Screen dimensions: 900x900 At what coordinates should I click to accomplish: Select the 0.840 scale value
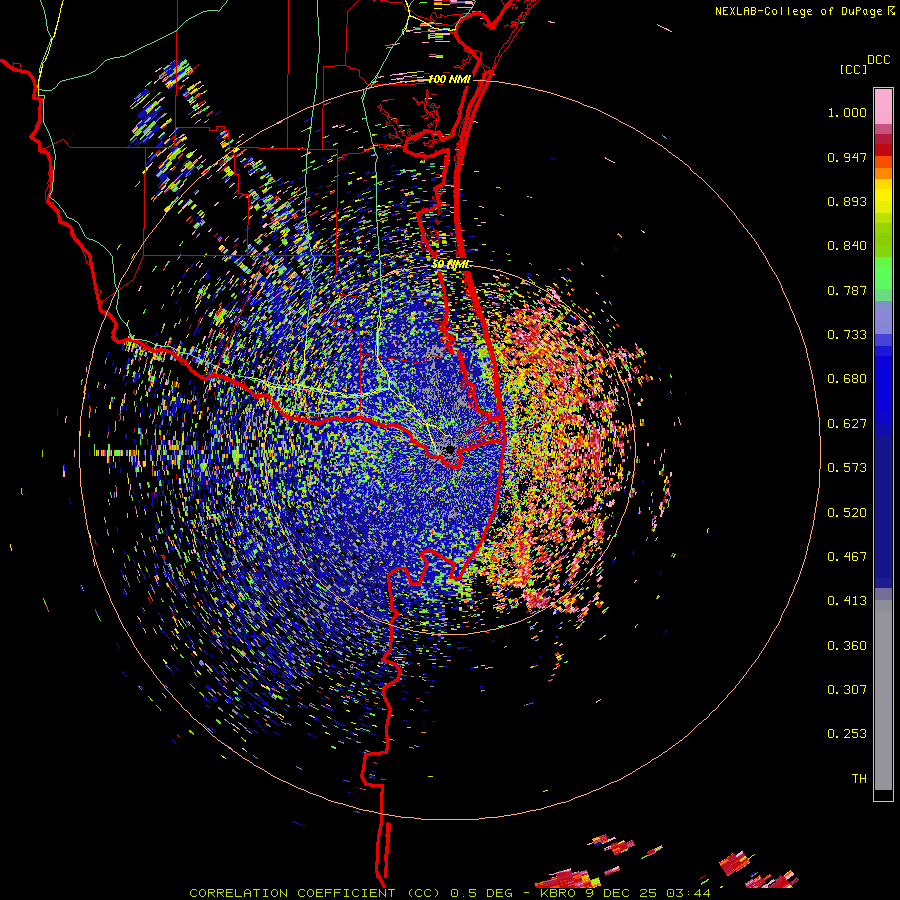coord(847,246)
